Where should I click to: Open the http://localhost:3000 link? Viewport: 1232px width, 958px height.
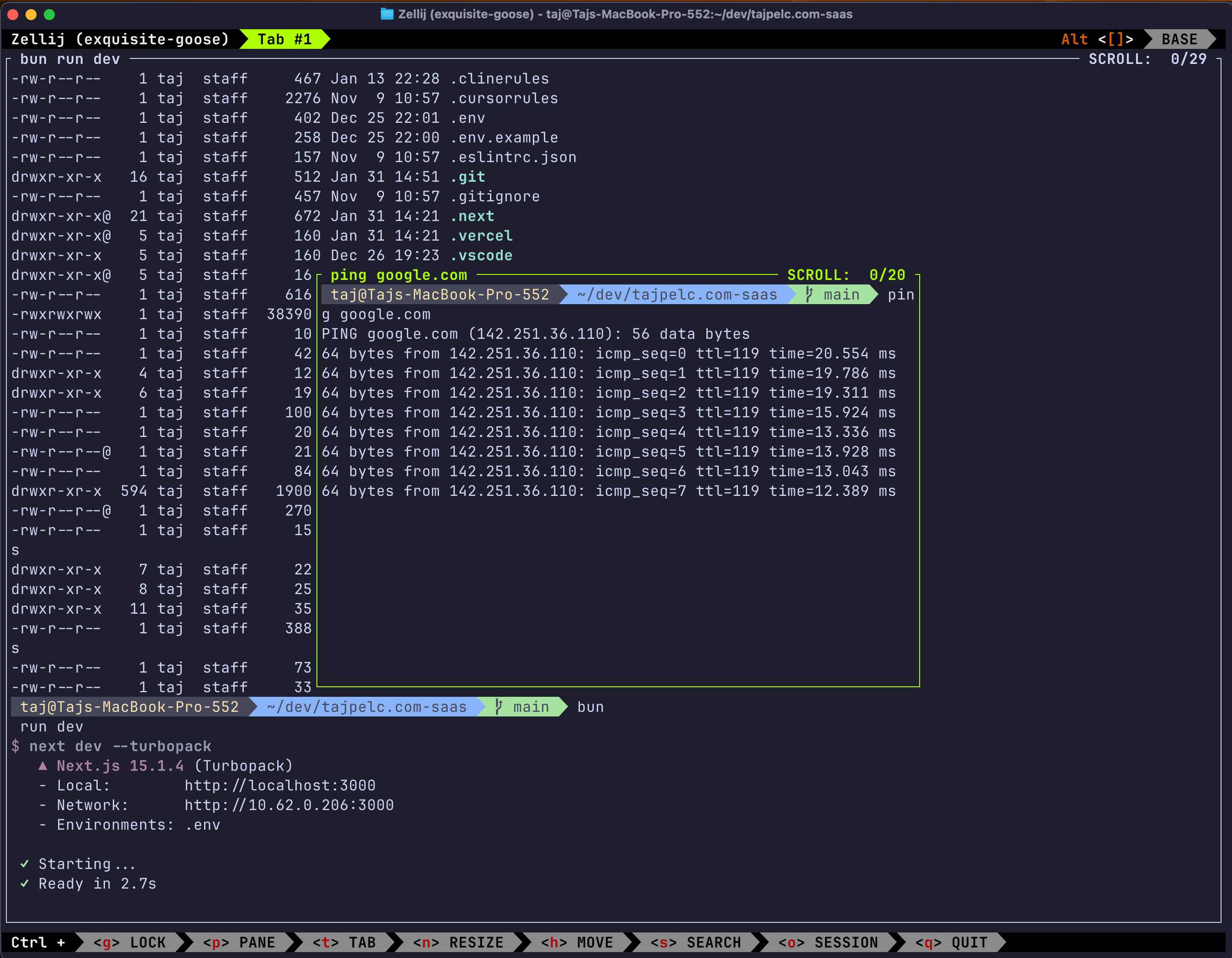280,785
